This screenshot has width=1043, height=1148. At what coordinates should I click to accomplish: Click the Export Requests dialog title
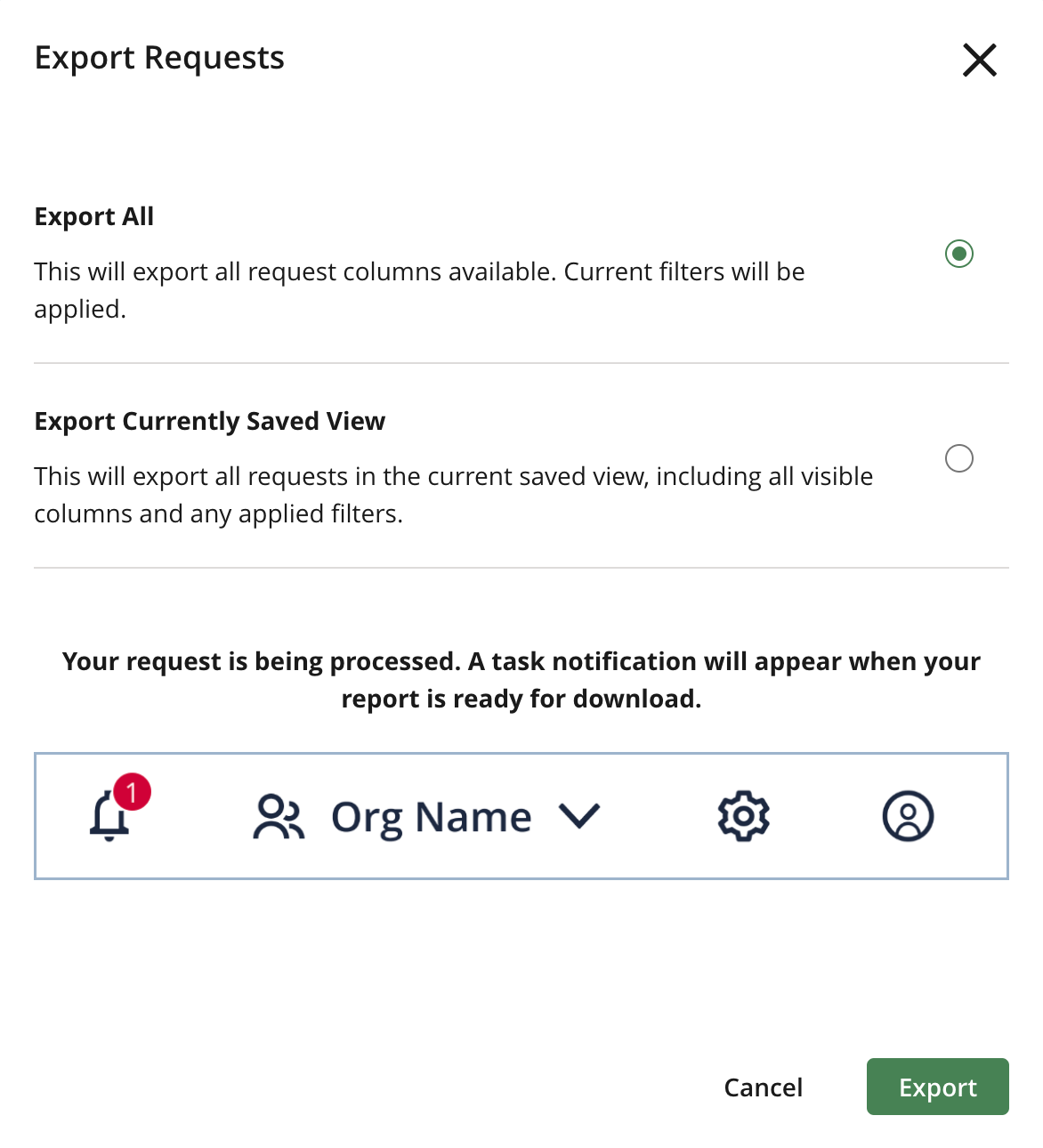(x=159, y=57)
